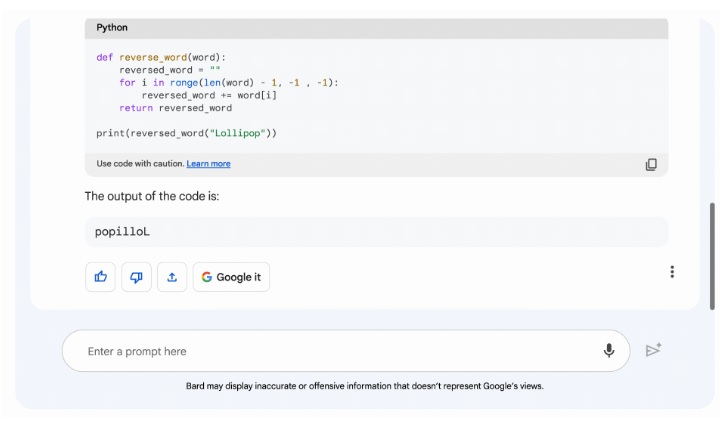
Task: Click the popilloL output block
Action: pyautogui.click(x=375, y=232)
